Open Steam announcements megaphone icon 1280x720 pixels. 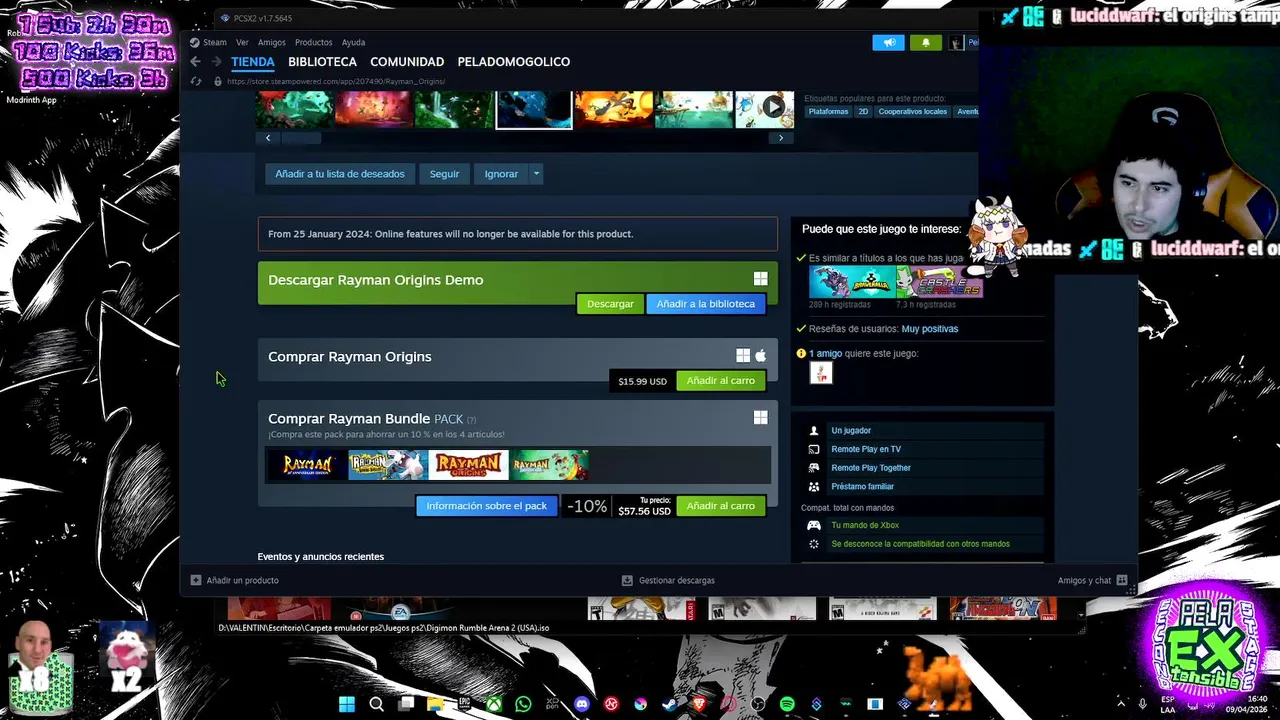click(x=888, y=42)
